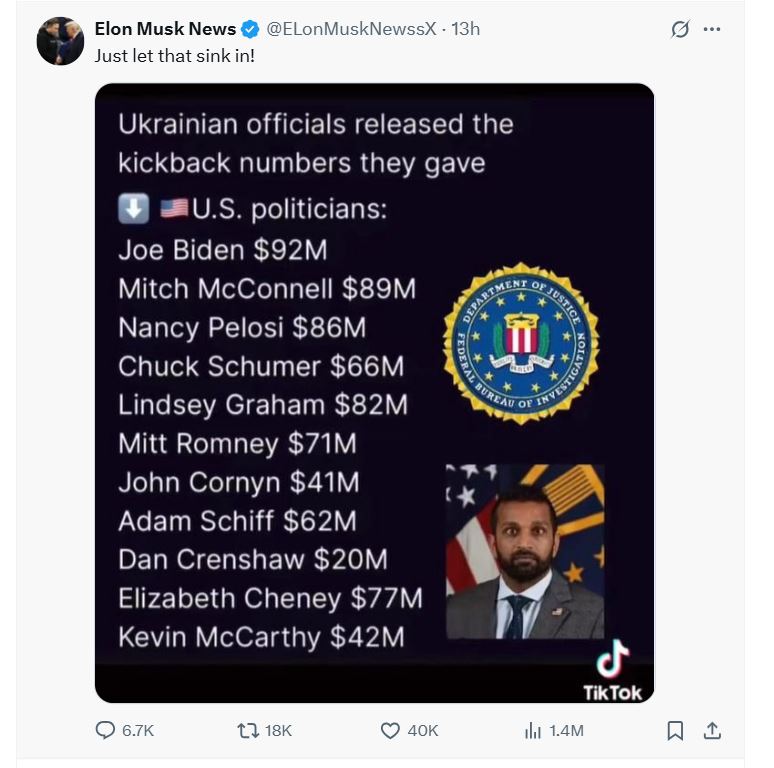This screenshot has height=768, width=774.
Task: Open the @ELonMuskNewssX handle link
Action: point(350,29)
